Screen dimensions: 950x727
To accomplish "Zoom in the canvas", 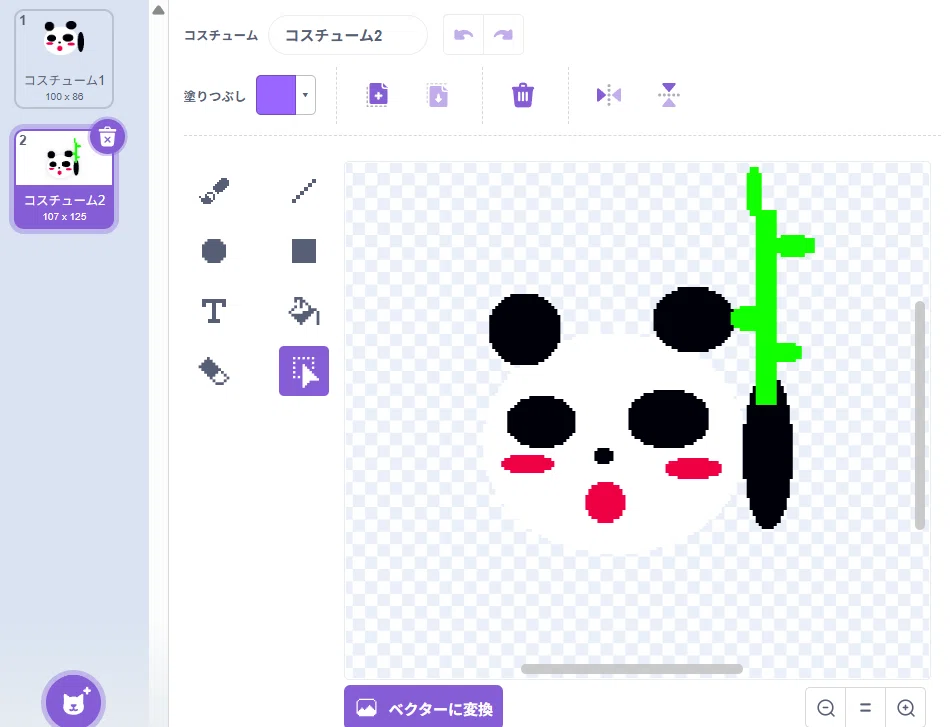I will coord(906,707).
